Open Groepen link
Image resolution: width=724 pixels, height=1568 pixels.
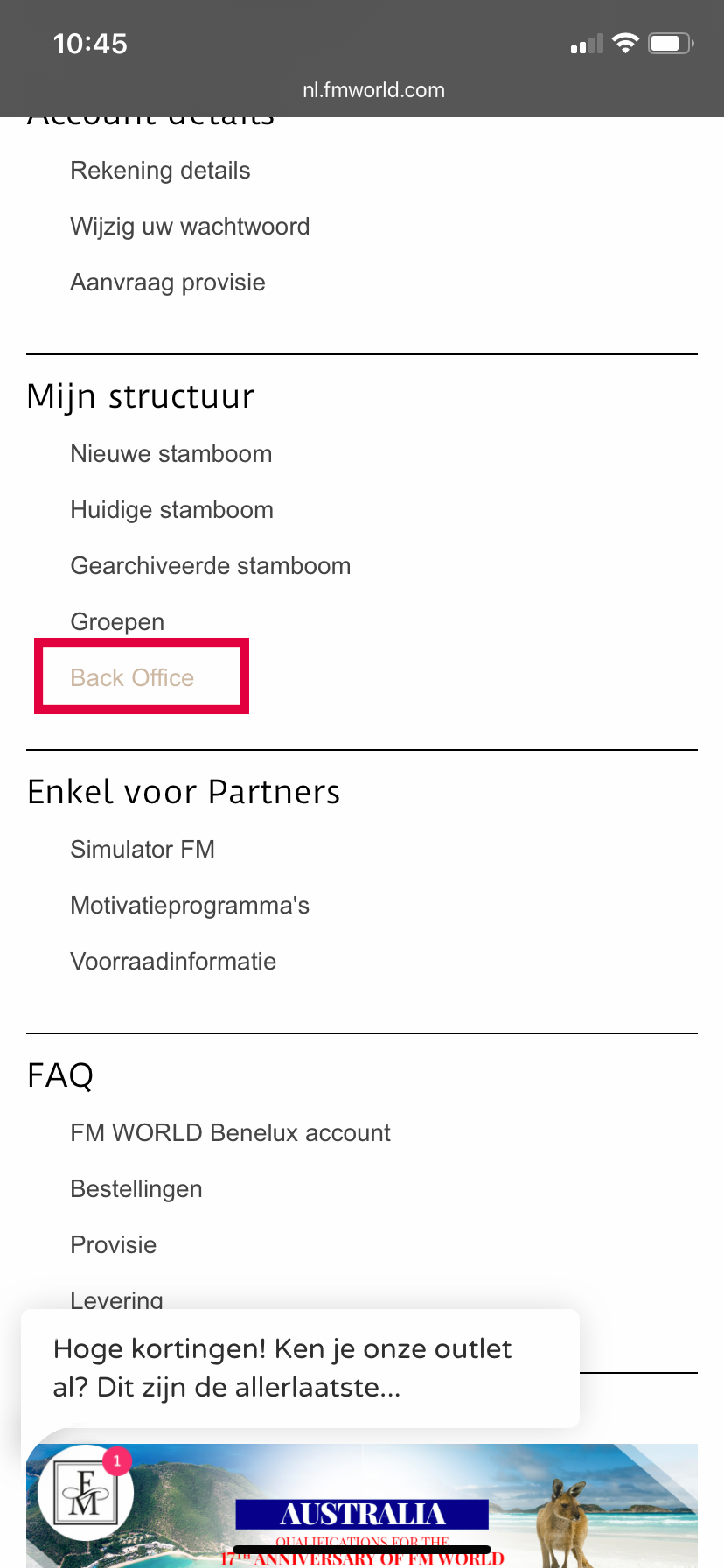pyautogui.click(x=117, y=622)
